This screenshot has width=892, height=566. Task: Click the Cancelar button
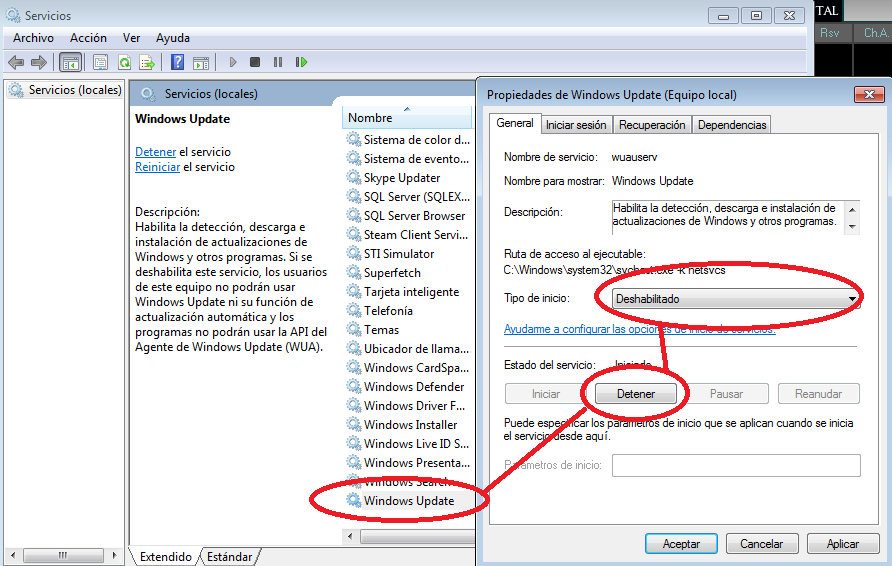click(762, 544)
